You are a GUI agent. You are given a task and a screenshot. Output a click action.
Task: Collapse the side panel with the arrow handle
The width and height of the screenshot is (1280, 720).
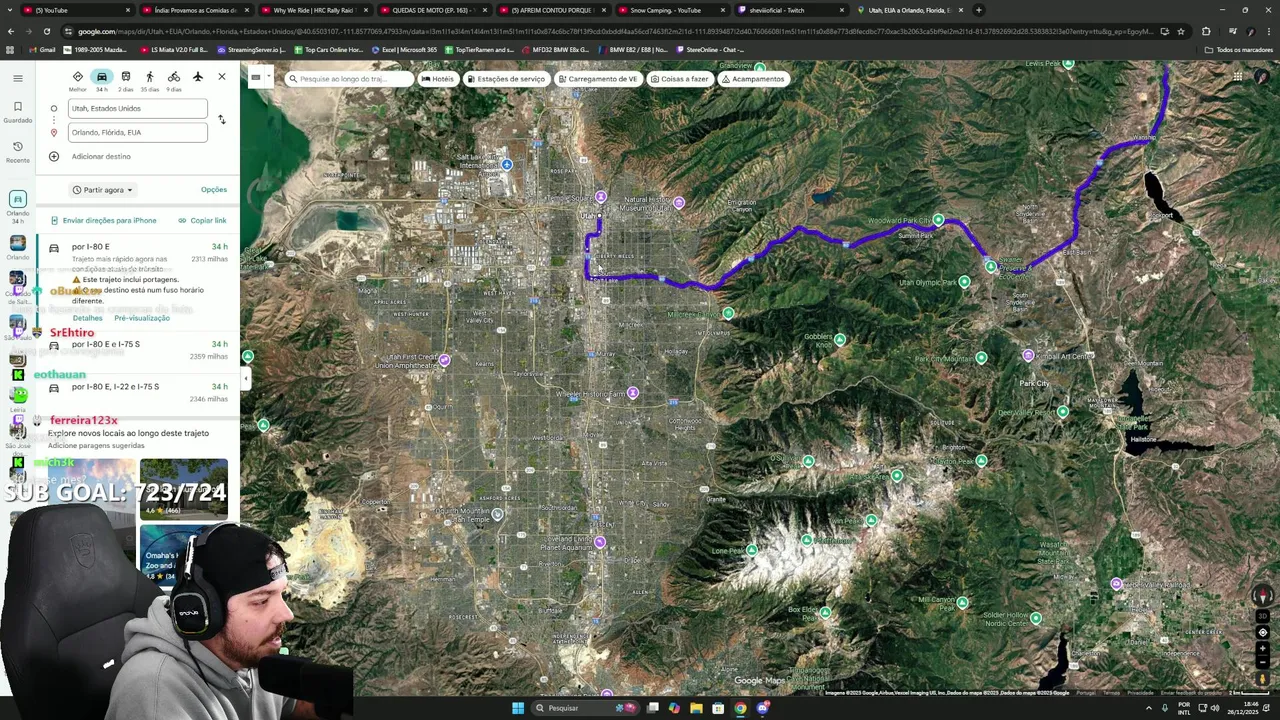click(x=246, y=379)
